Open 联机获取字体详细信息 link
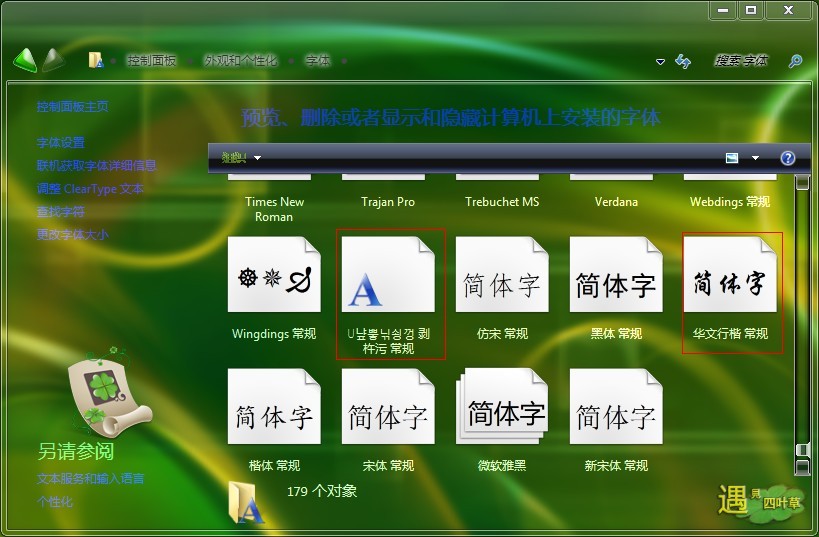The image size is (819, 537). (97, 166)
